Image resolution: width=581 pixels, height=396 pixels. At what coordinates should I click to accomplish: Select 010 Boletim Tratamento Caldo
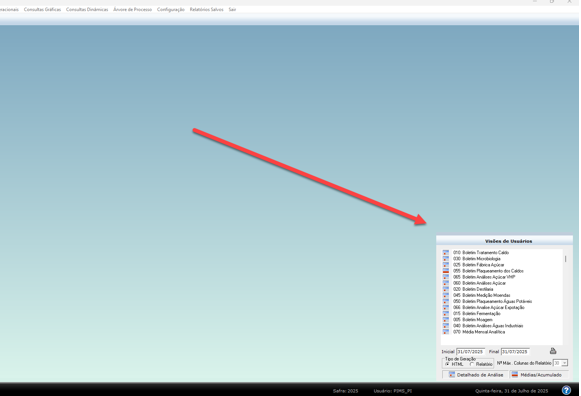tap(481, 253)
